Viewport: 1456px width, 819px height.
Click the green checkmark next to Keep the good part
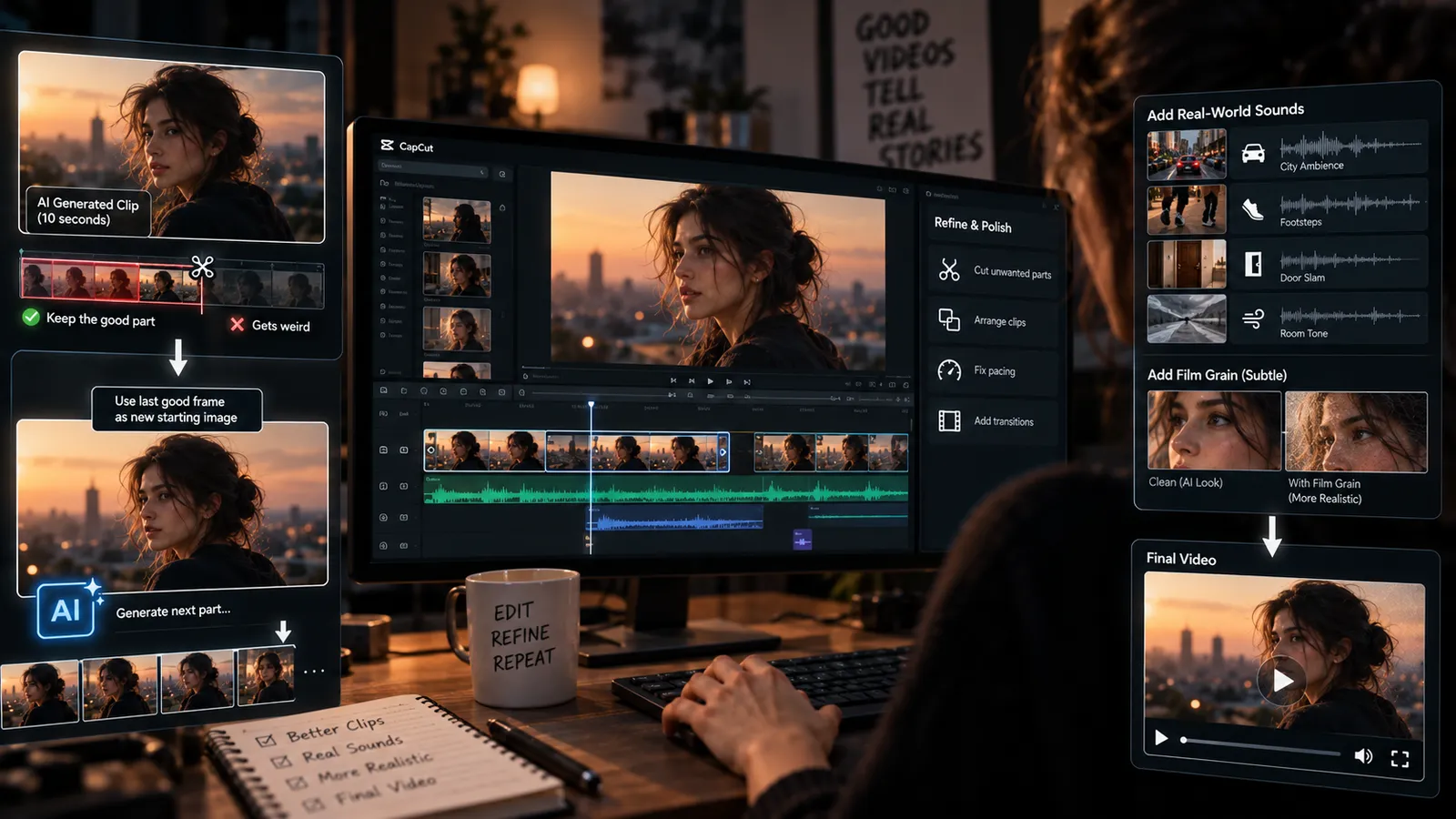click(x=31, y=317)
